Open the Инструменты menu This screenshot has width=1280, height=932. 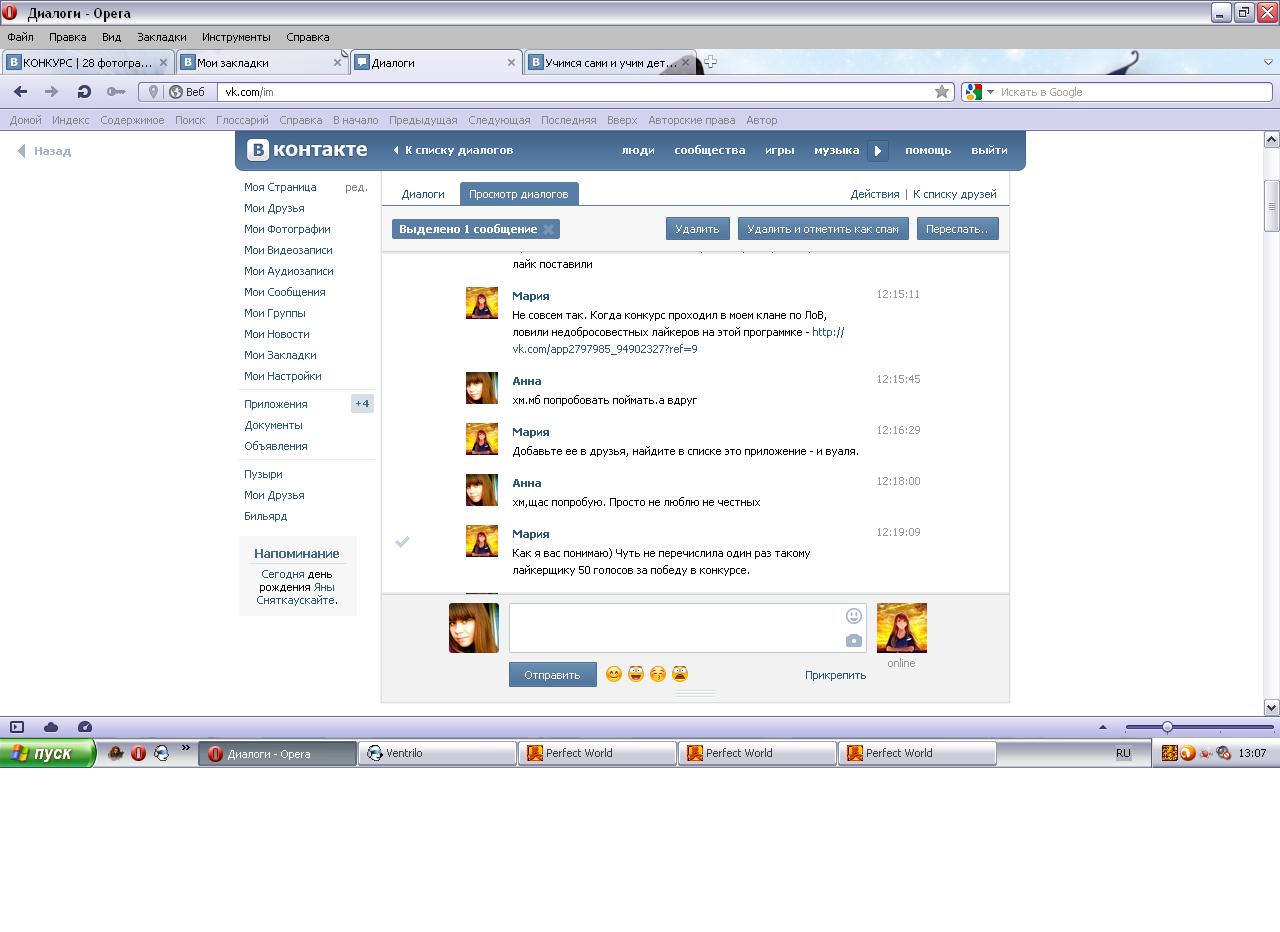(x=236, y=37)
